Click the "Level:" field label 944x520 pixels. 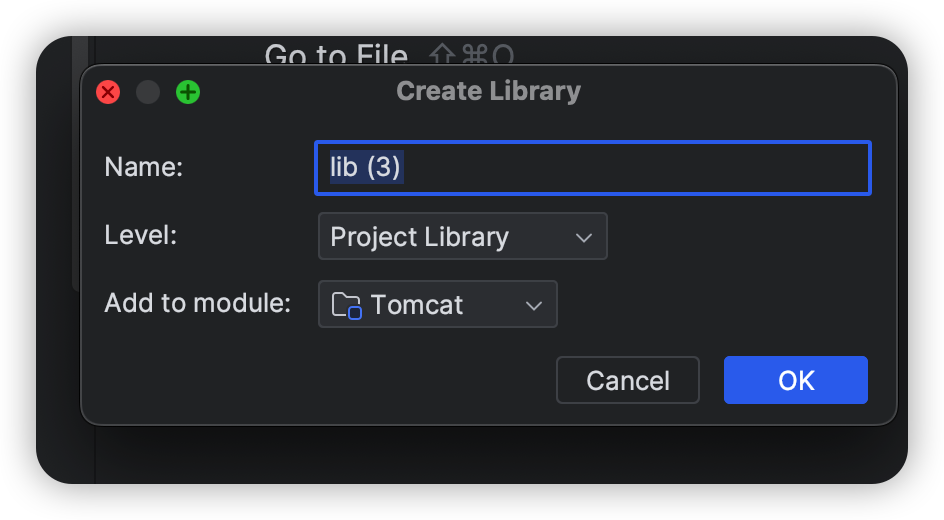pos(141,236)
